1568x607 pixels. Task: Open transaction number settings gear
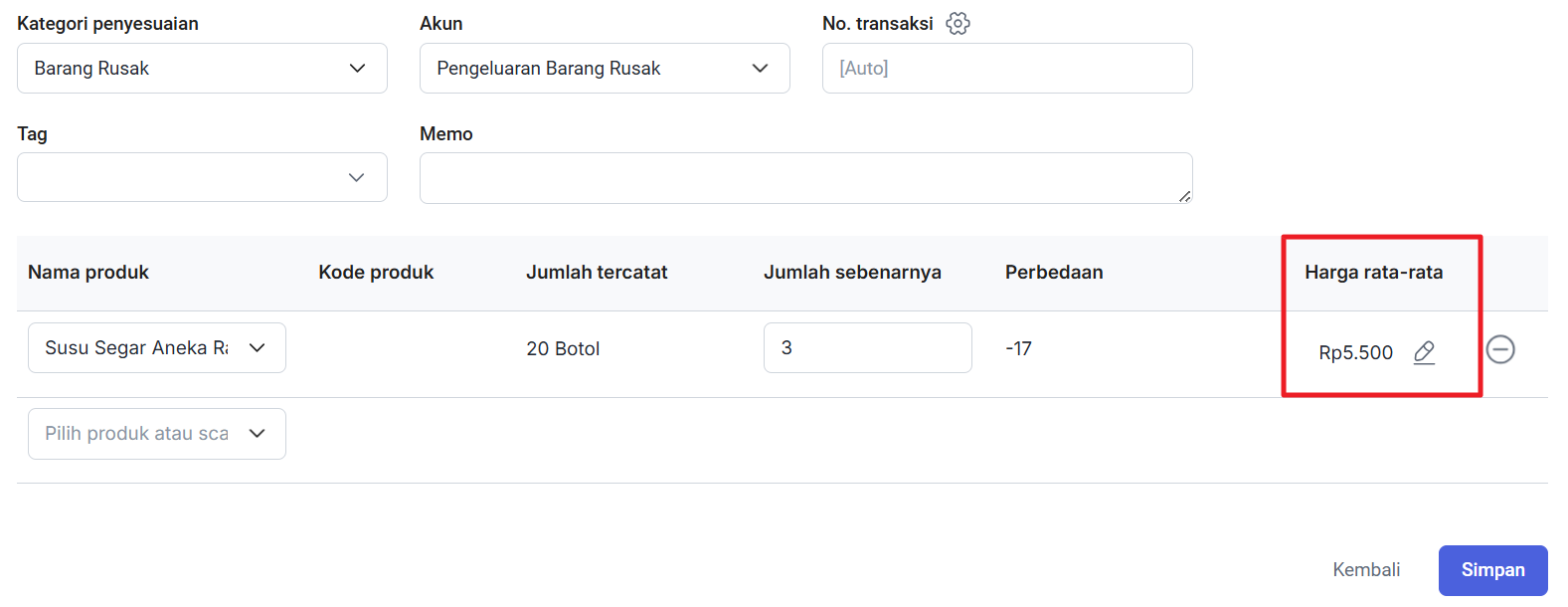[958, 24]
